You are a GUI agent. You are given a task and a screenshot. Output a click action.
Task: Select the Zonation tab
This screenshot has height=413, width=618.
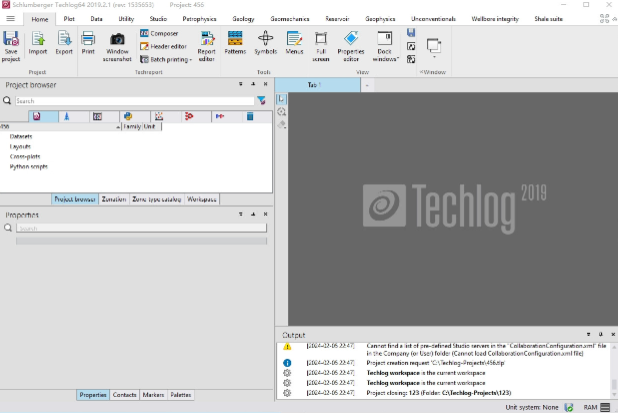pyautogui.click(x=113, y=199)
